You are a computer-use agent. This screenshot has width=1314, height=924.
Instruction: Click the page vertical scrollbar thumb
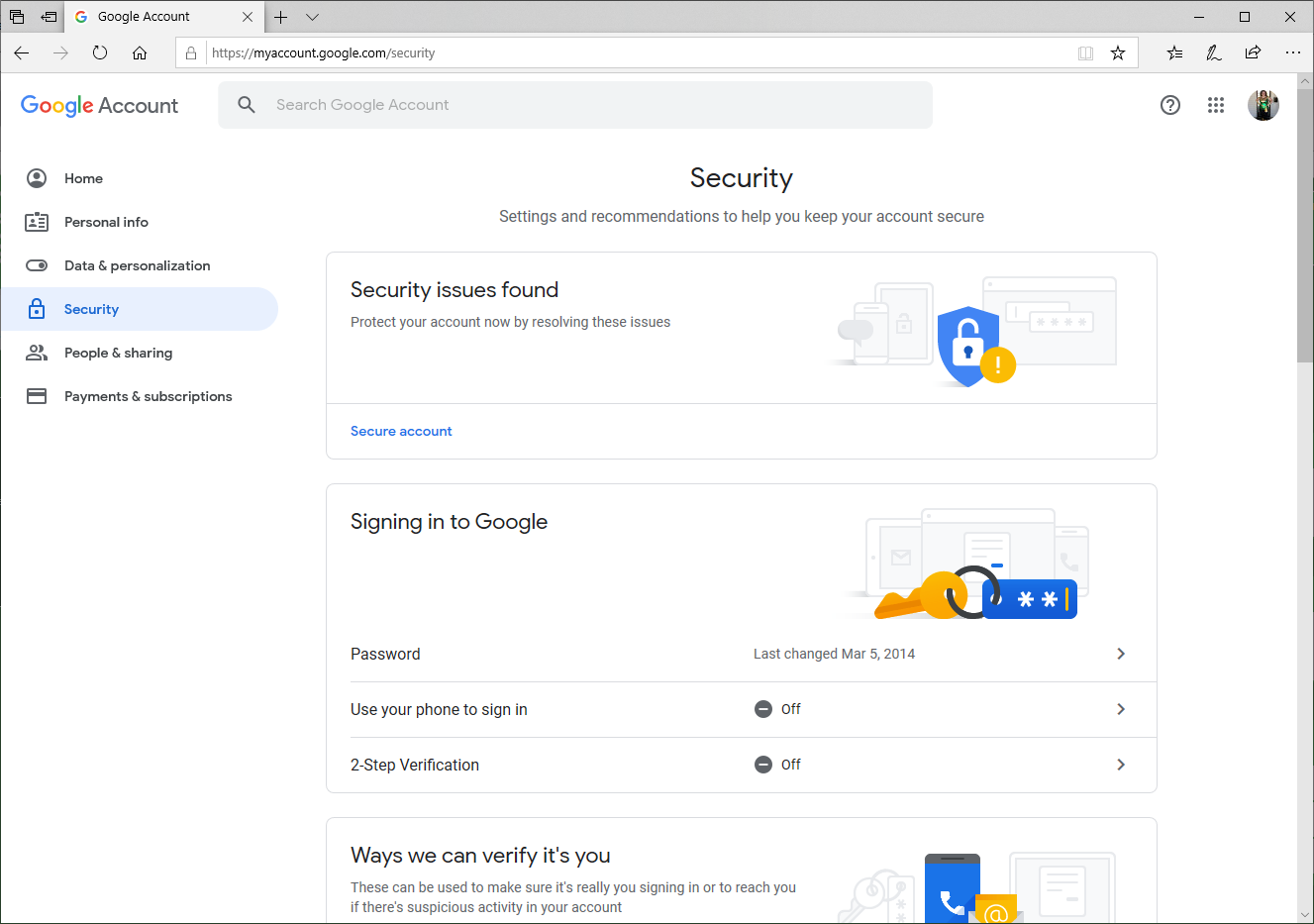(1305, 225)
